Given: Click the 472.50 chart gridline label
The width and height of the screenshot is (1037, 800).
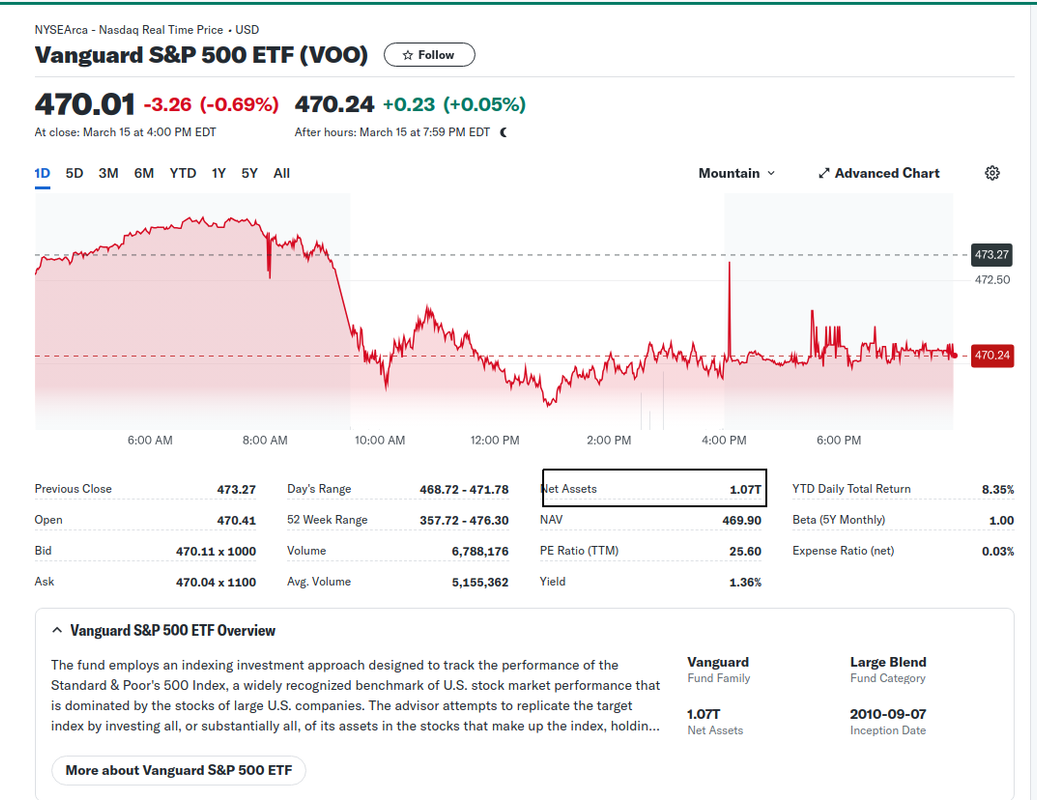Looking at the screenshot, I should (992, 280).
